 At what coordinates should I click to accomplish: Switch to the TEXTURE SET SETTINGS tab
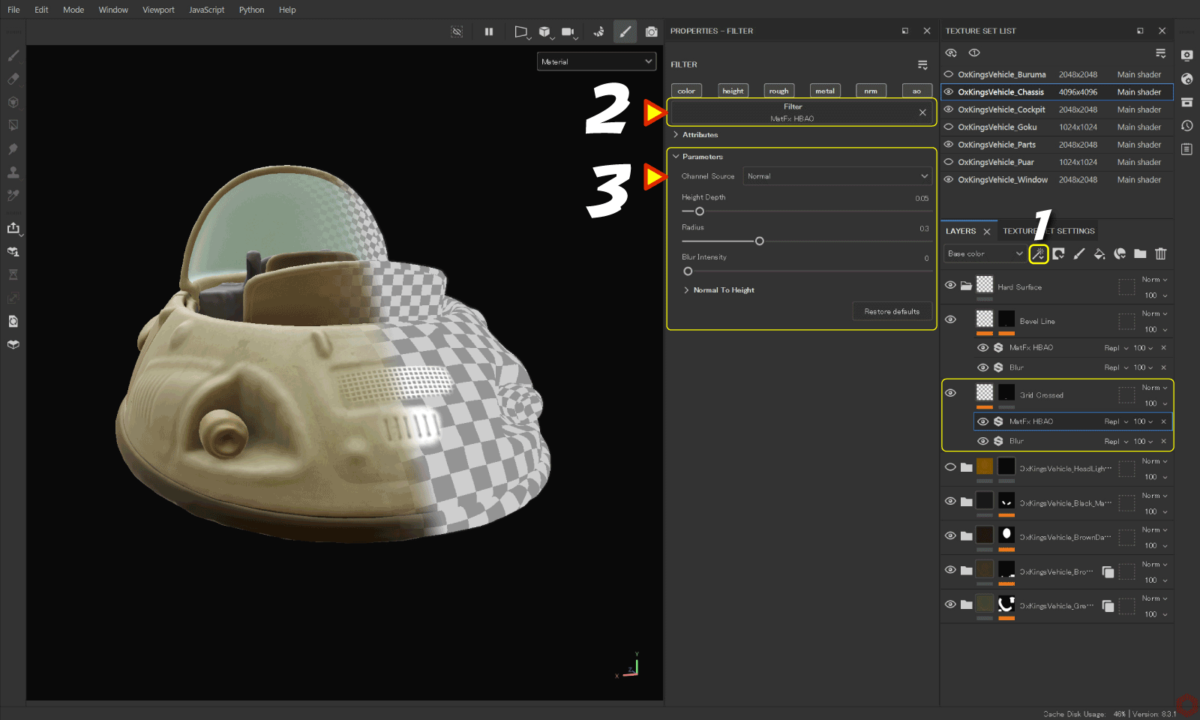1050,230
